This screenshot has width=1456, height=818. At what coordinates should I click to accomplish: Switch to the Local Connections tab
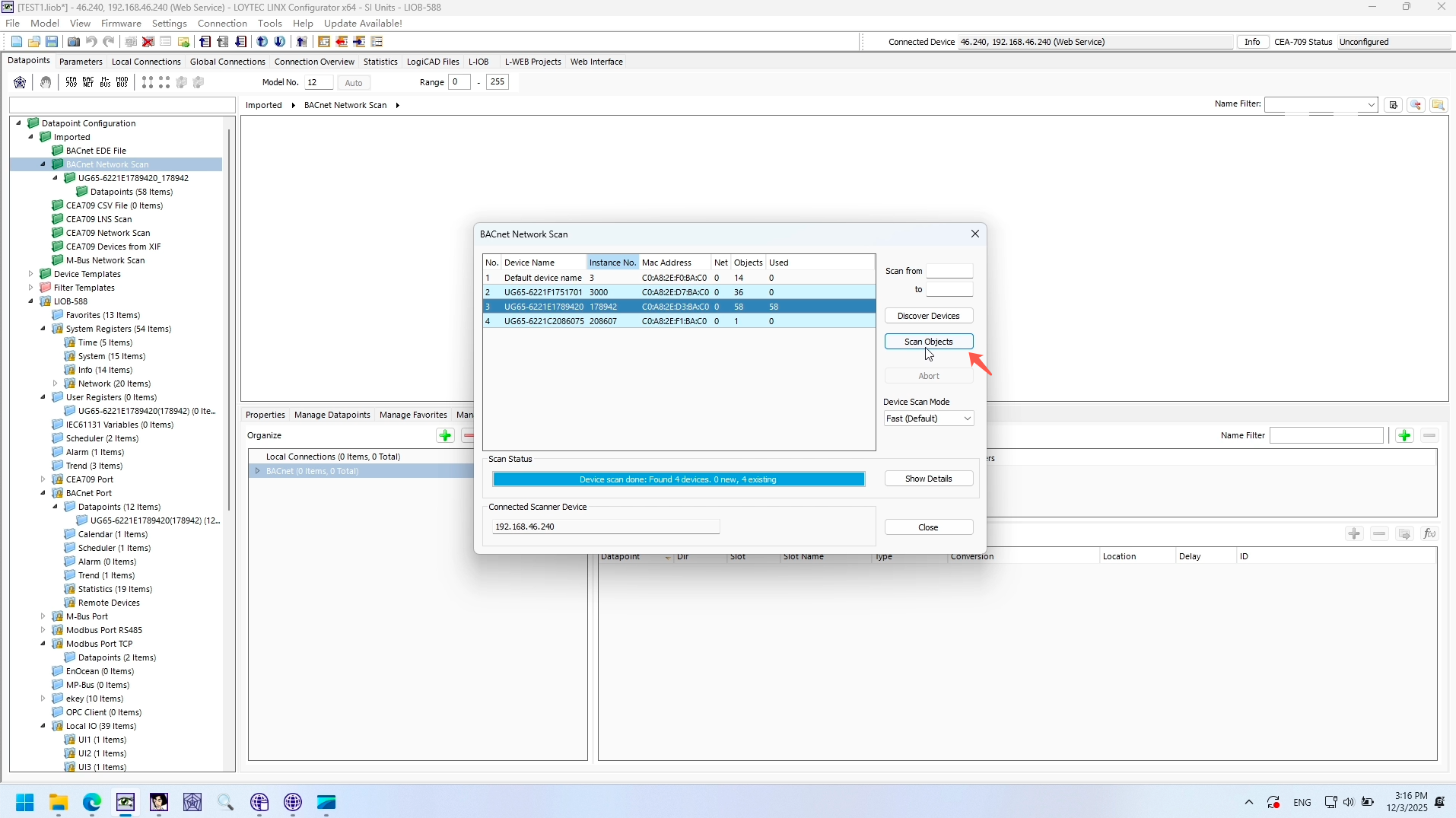point(146,62)
